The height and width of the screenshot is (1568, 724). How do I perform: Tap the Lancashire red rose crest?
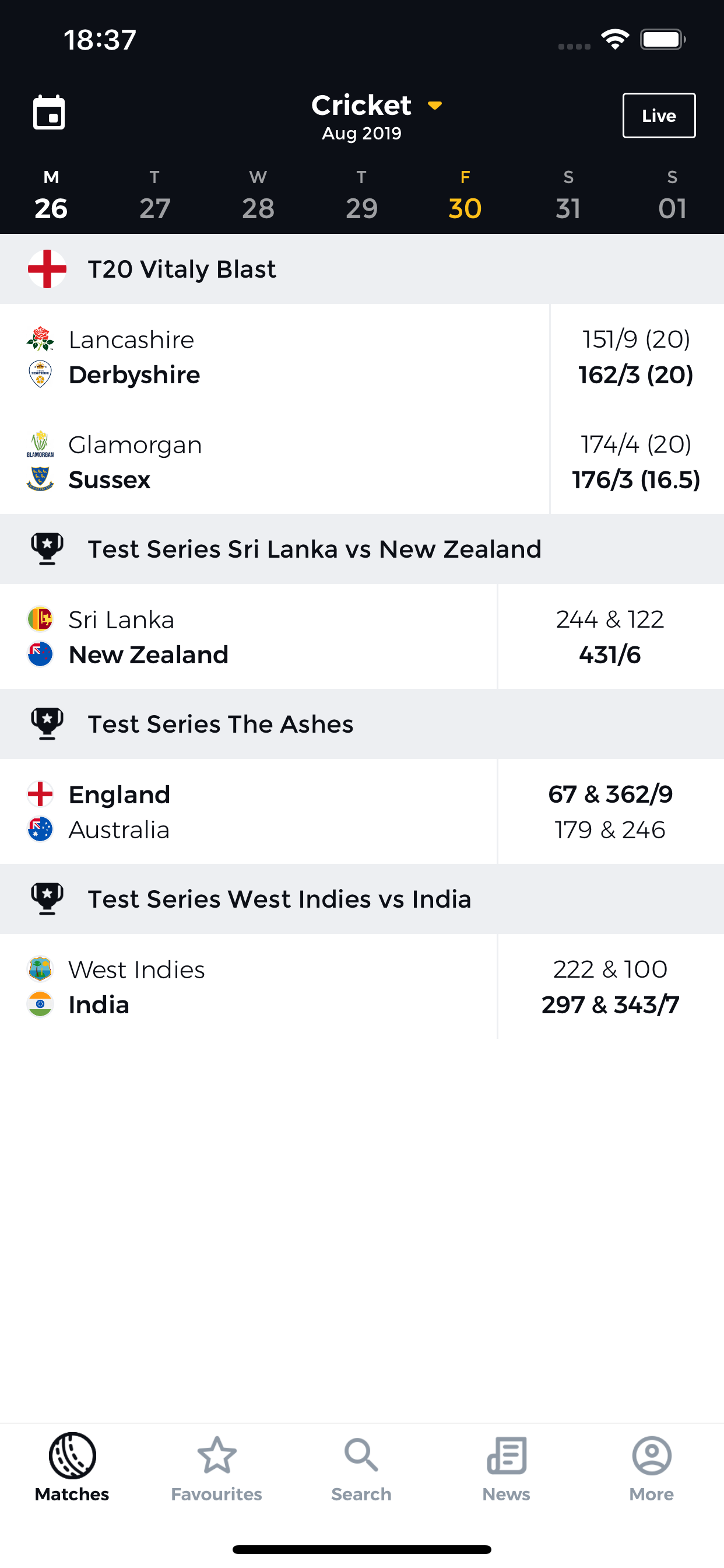40,339
